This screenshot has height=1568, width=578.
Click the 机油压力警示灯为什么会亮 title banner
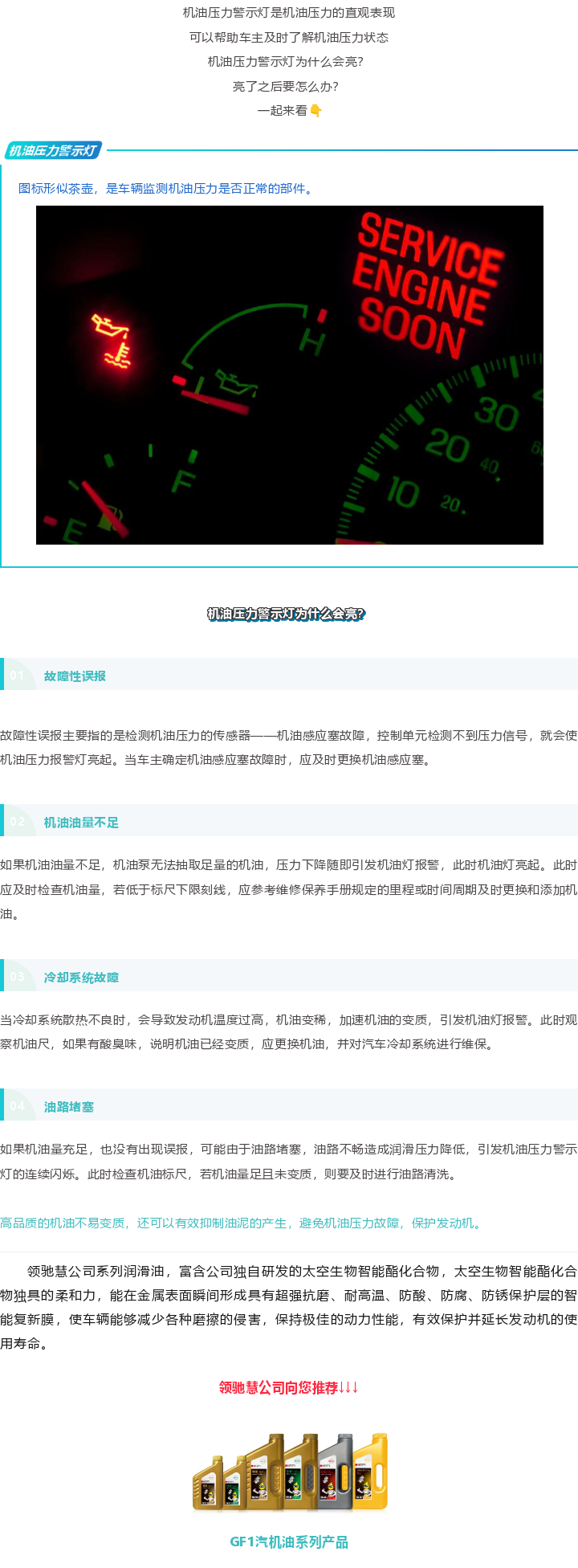[x=286, y=614]
